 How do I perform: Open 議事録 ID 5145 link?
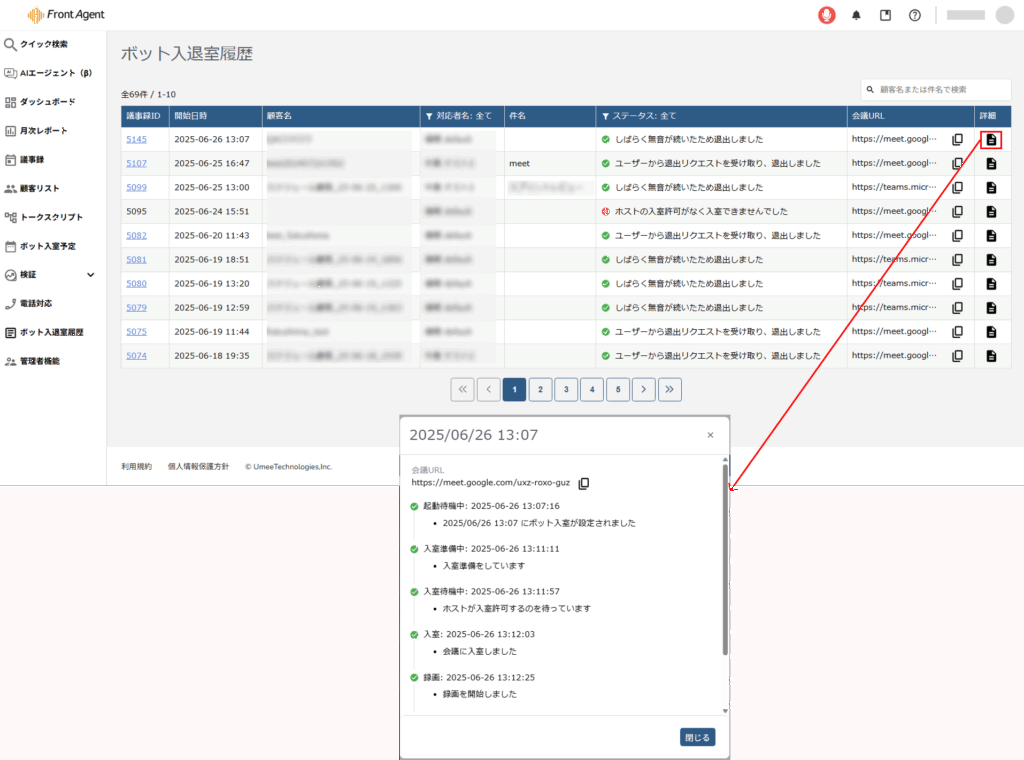tap(136, 139)
